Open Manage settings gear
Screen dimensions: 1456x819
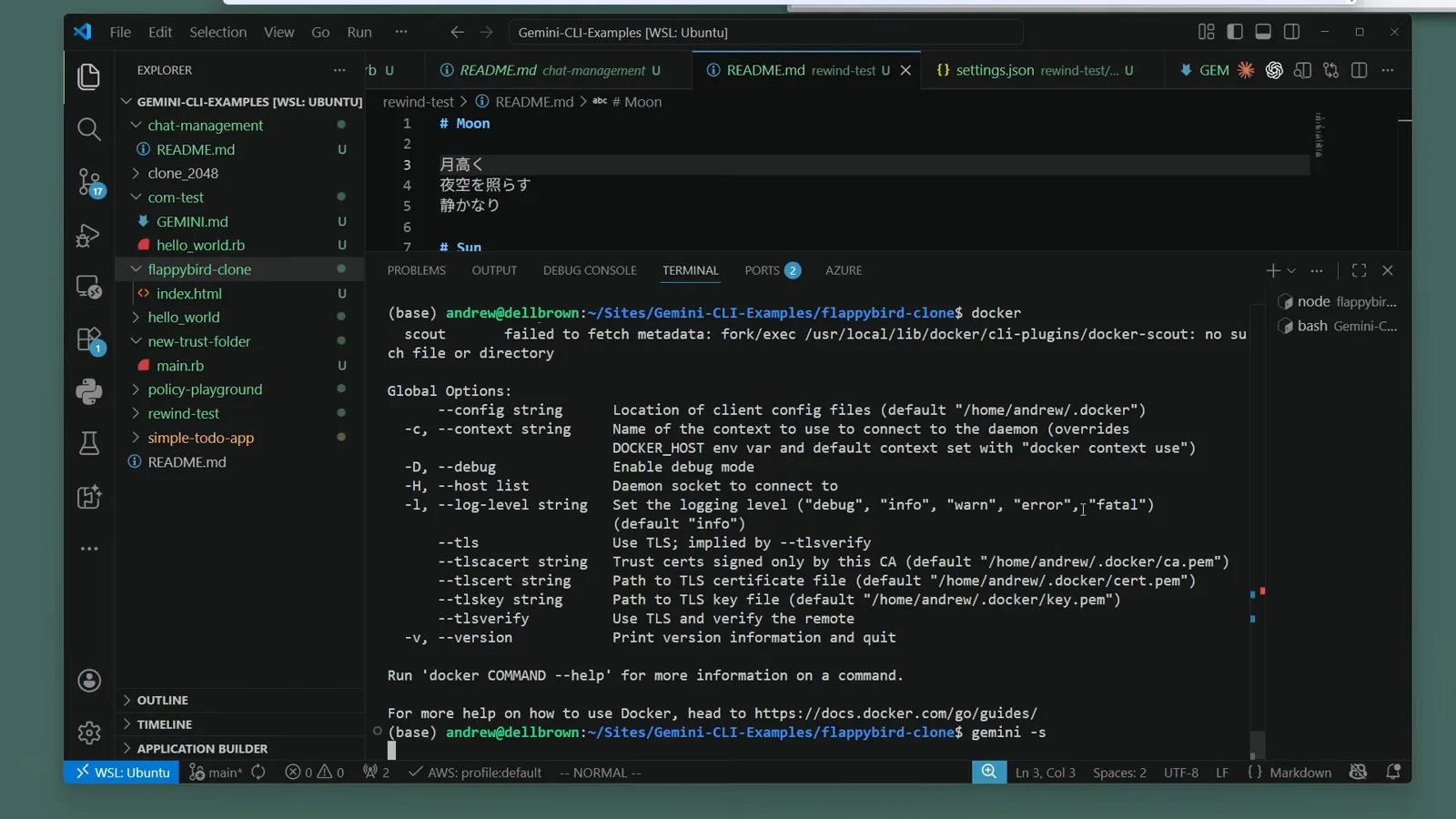click(88, 732)
